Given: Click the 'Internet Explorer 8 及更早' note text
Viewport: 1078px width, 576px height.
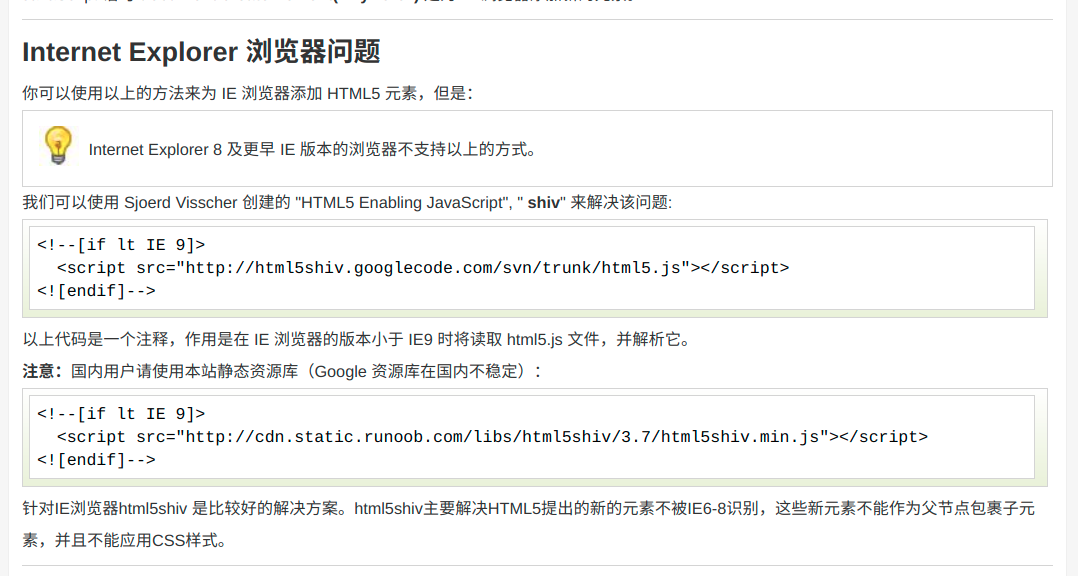Looking at the screenshot, I should click(x=312, y=150).
